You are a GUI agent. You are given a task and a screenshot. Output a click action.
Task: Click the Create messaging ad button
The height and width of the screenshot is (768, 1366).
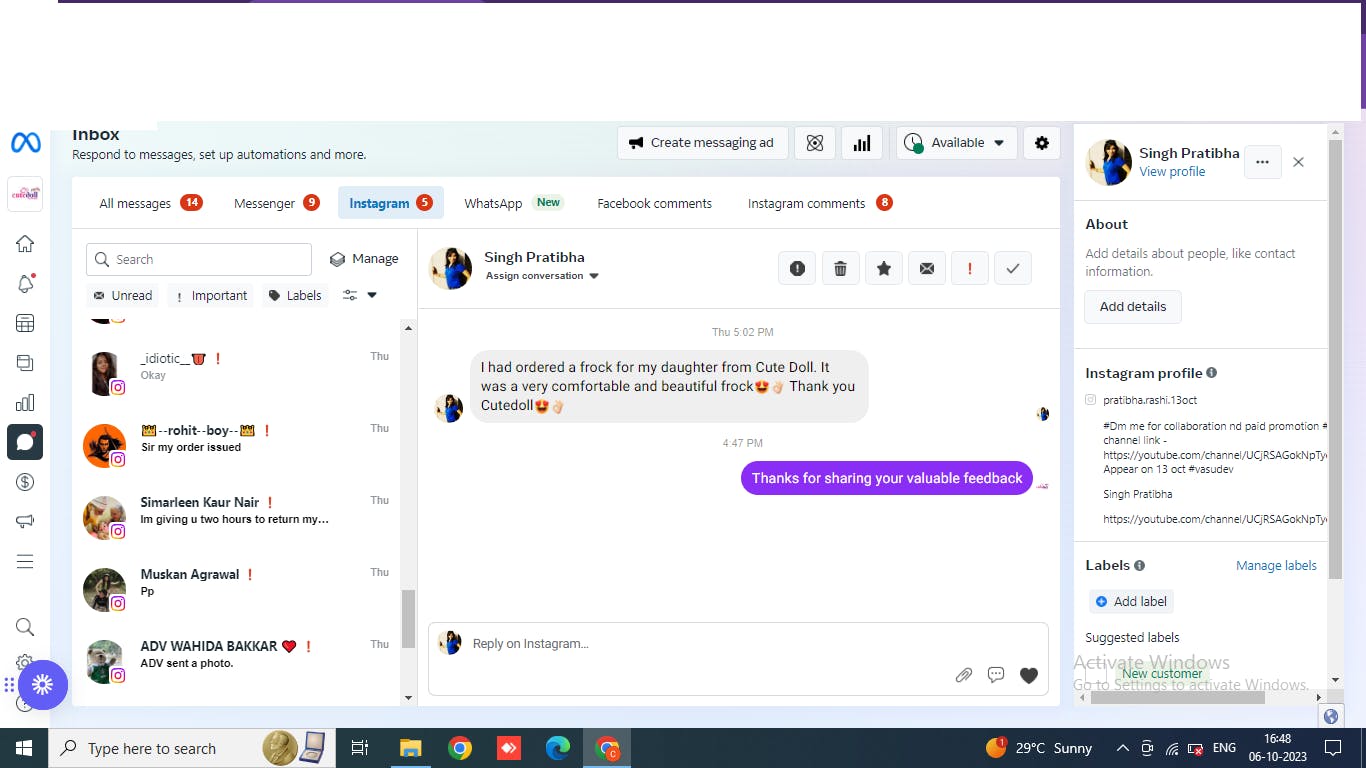702,143
